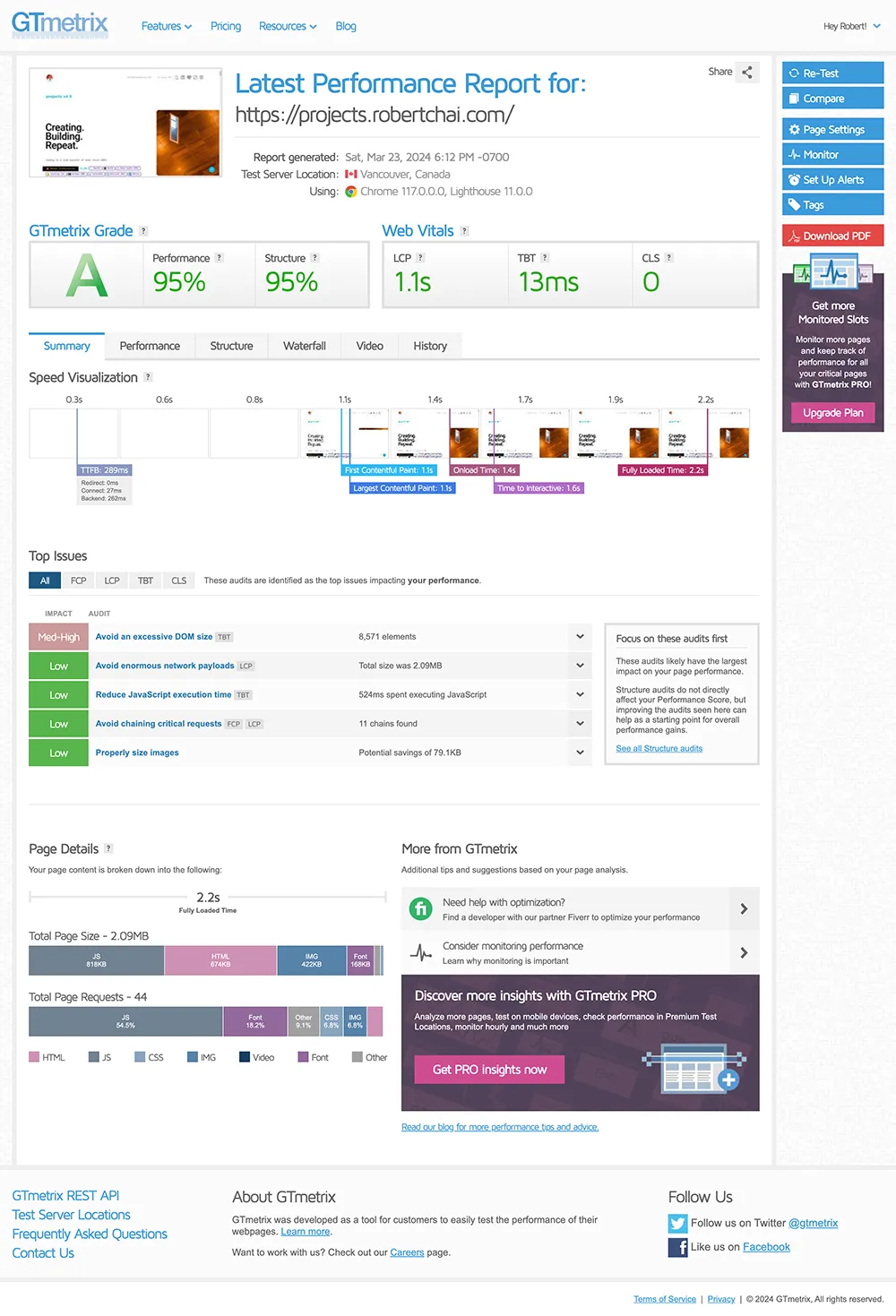896x1316 pixels.
Task: Open Set Up Alerts via the bell icon
Action: (x=794, y=179)
